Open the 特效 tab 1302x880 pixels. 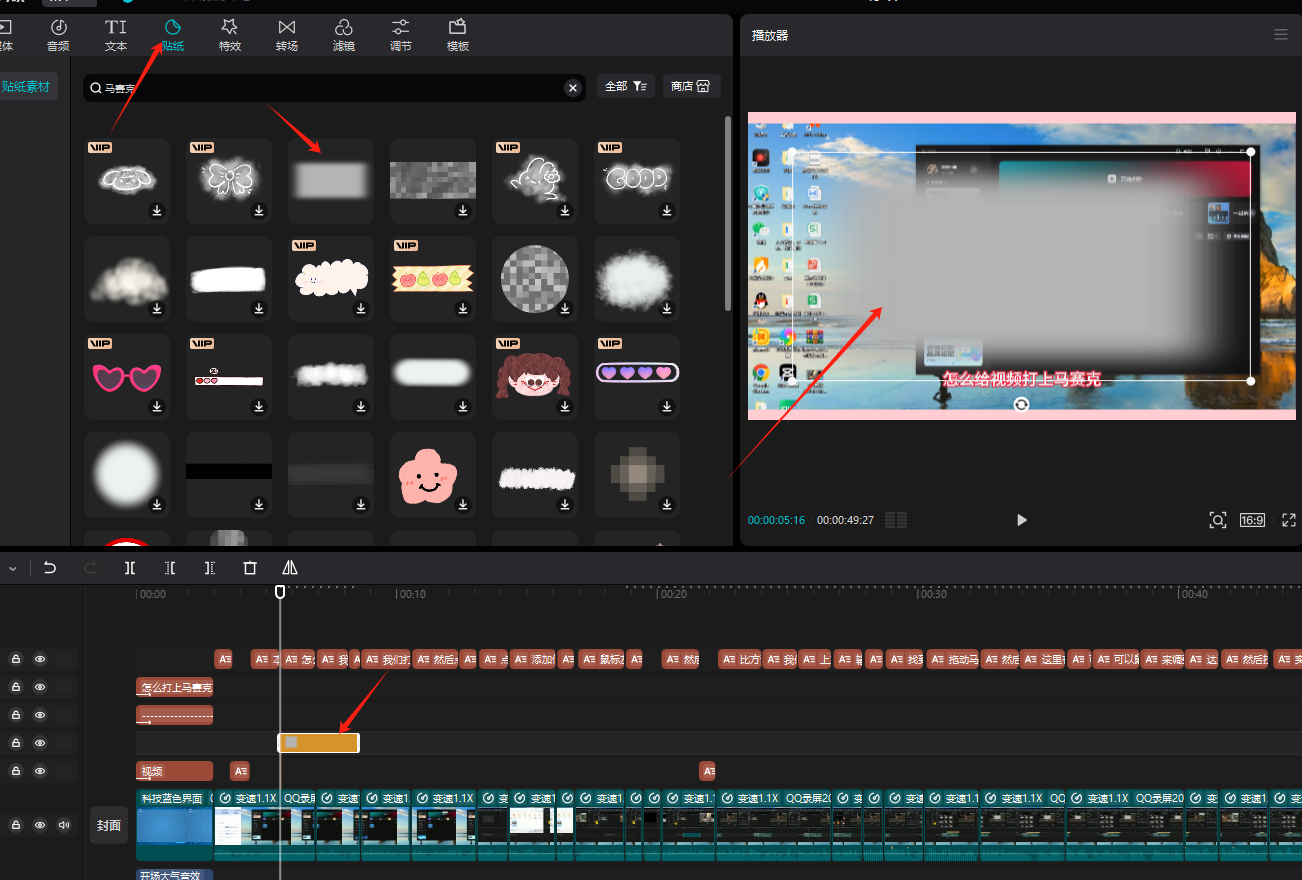(230, 35)
